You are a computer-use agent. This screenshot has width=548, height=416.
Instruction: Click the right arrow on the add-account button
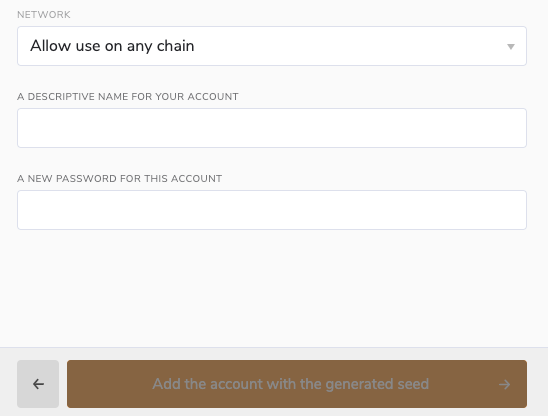point(504,385)
